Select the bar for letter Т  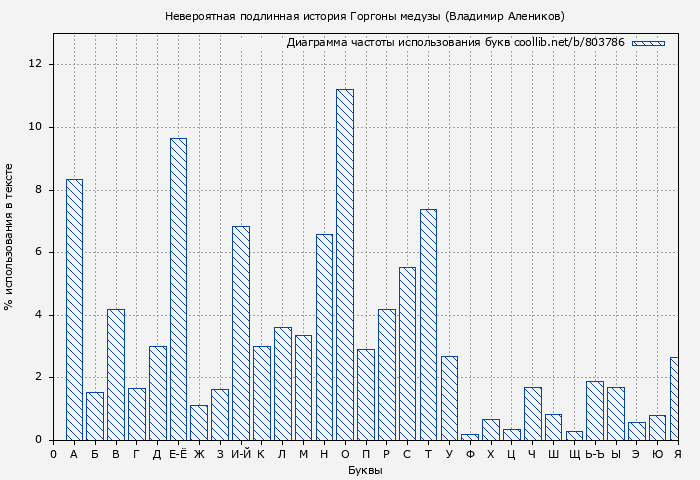(428, 325)
